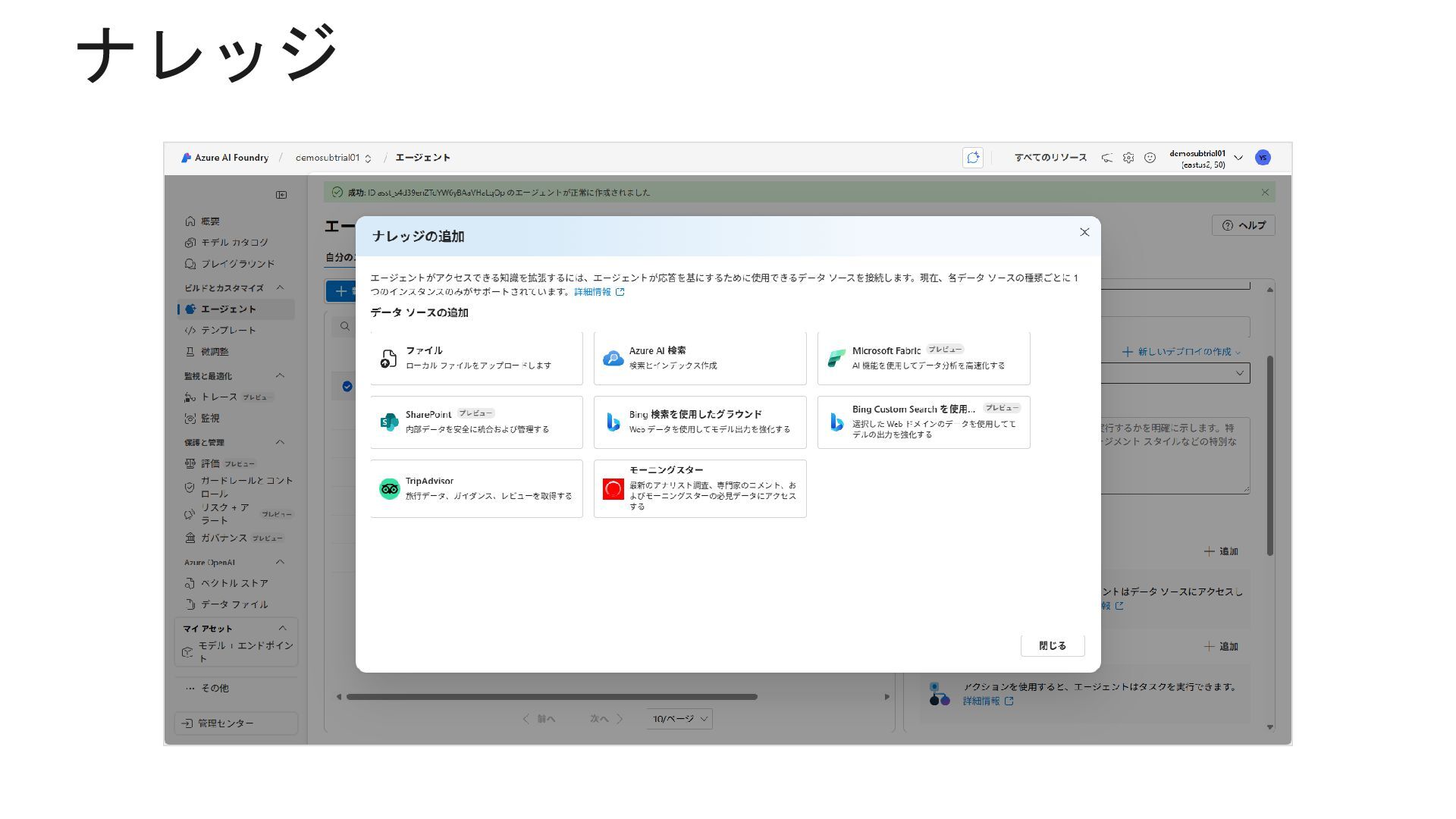Collapse the left sidebar panel icon
The width and height of the screenshot is (1456, 819).
[281, 195]
